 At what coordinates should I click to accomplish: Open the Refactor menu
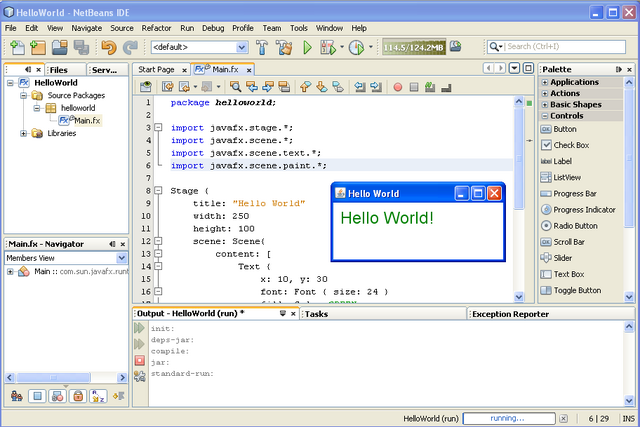click(x=156, y=28)
